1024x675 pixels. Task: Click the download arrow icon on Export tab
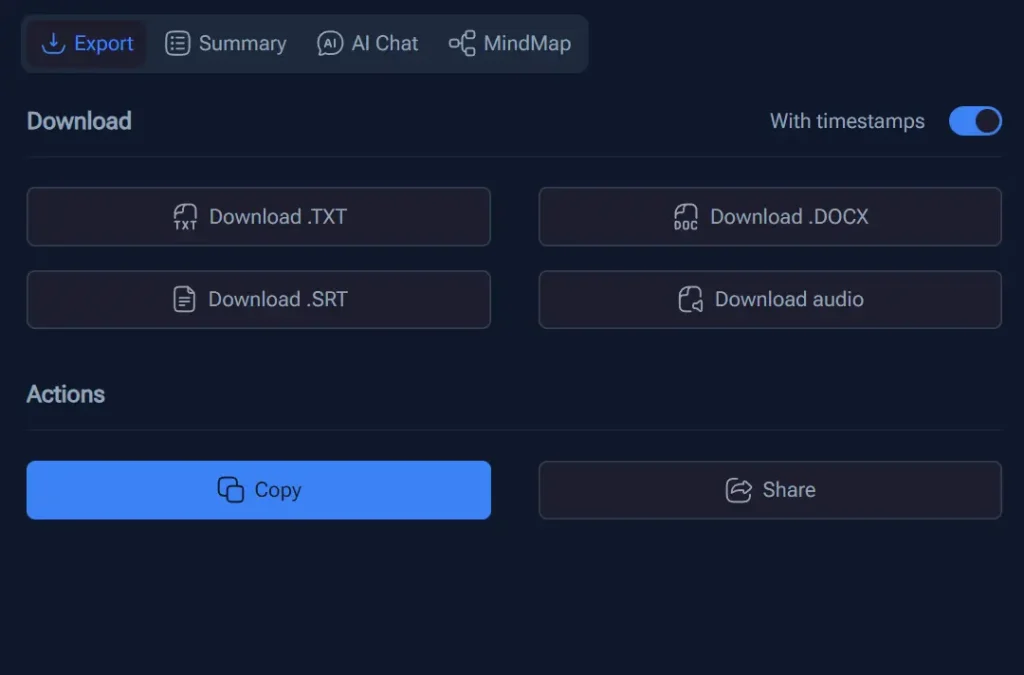(52, 43)
